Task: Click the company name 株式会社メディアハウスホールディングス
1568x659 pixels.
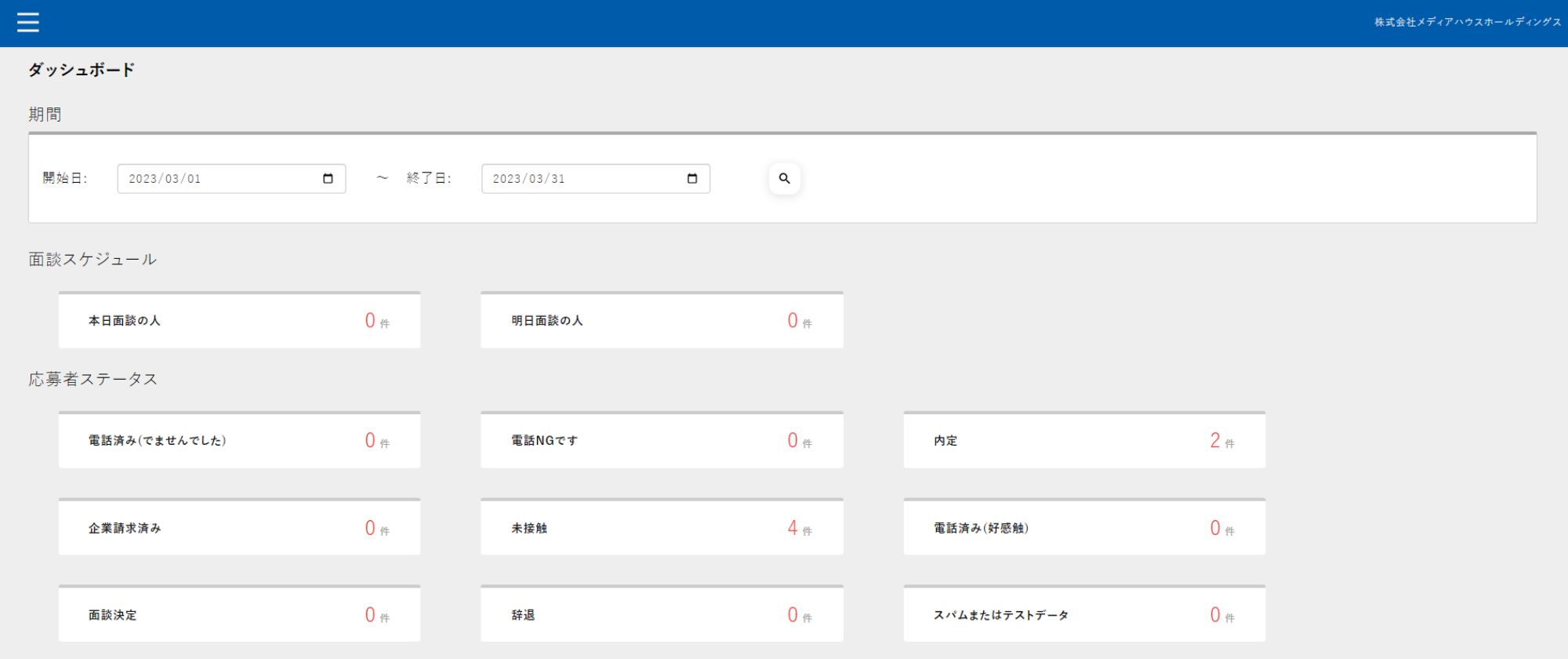Action: tap(1467, 23)
